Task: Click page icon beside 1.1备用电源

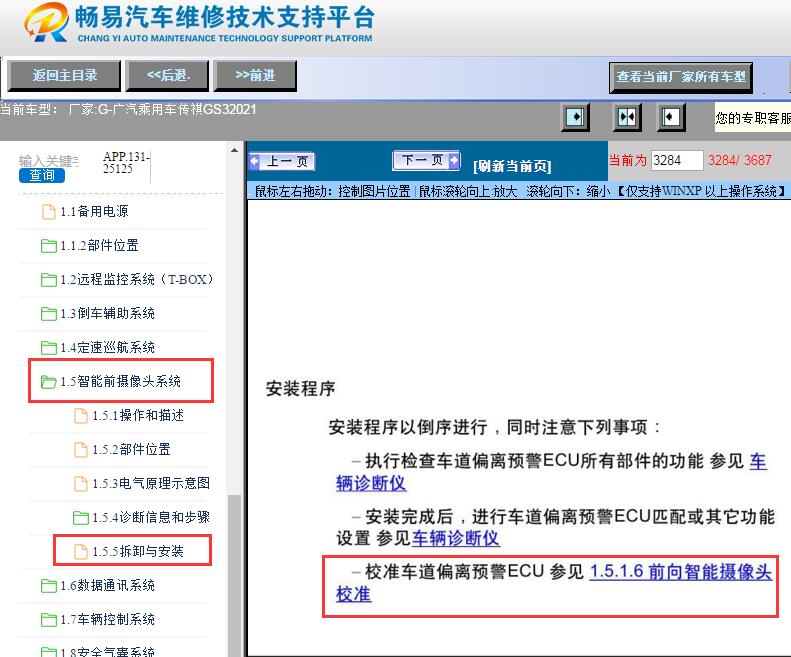Action: point(48,212)
